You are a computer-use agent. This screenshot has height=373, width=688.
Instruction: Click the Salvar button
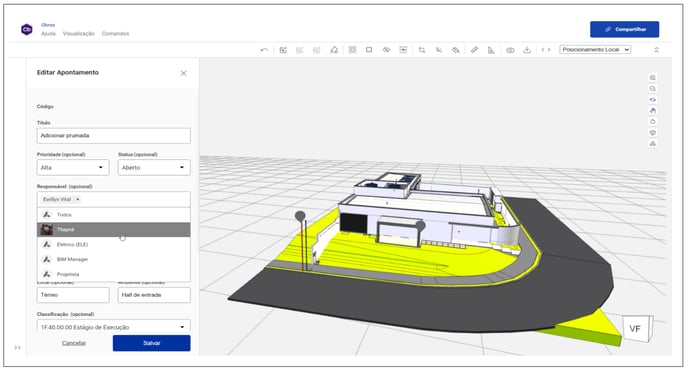[151, 343]
